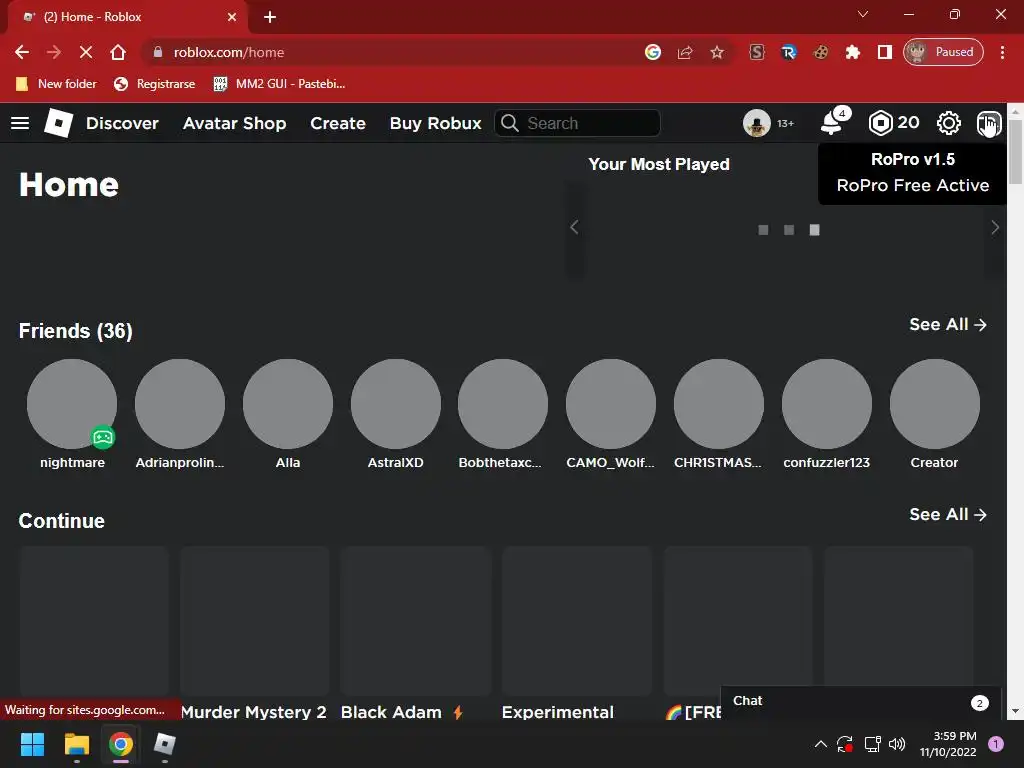Open friend CHR1STMAS avatar
Screen dimensions: 1024x768
(719, 404)
